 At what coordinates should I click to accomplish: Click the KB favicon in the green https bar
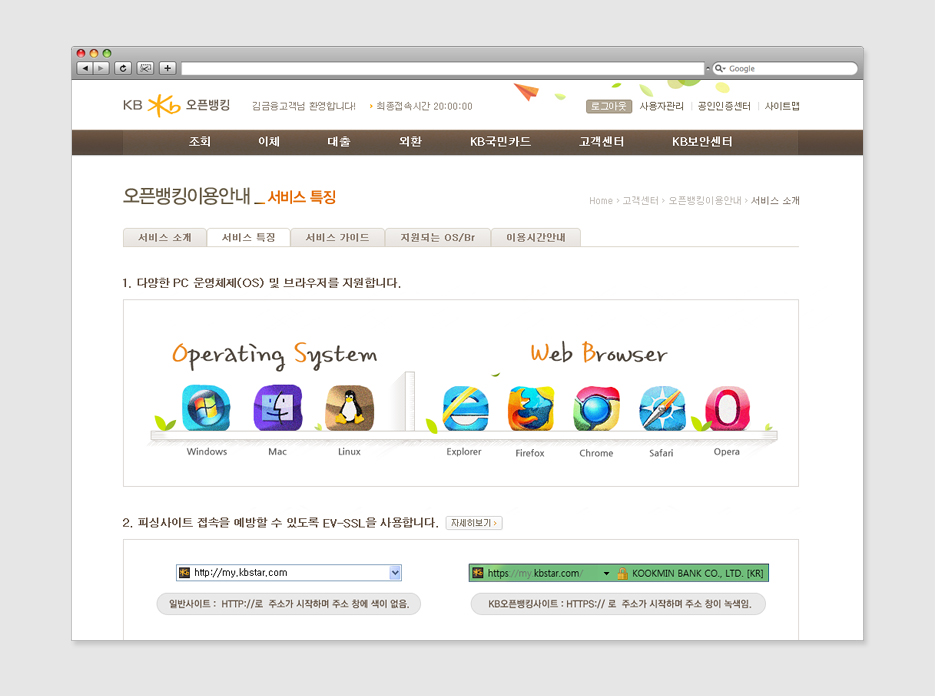(x=478, y=573)
